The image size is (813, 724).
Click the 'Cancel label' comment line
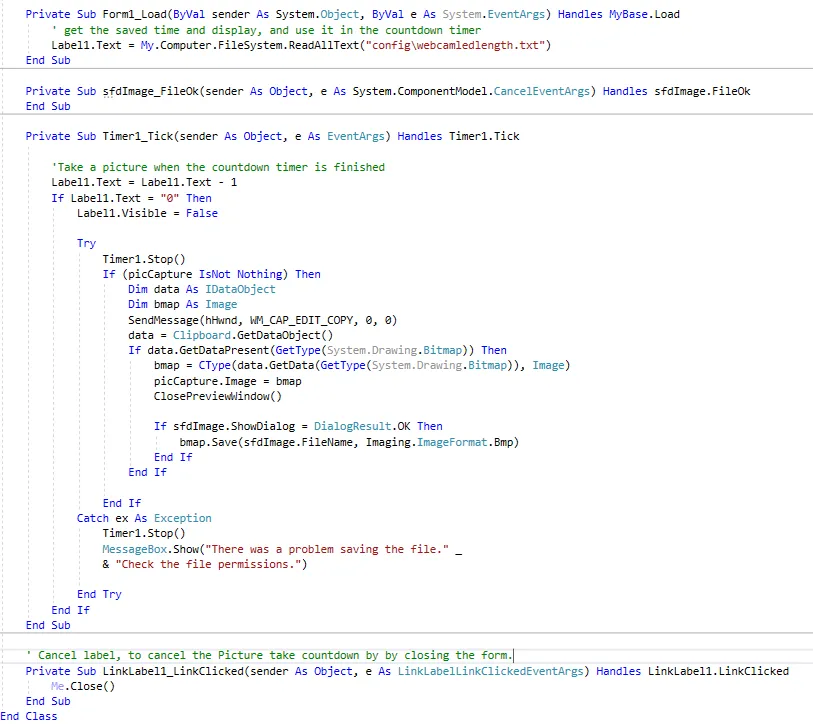(270, 656)
